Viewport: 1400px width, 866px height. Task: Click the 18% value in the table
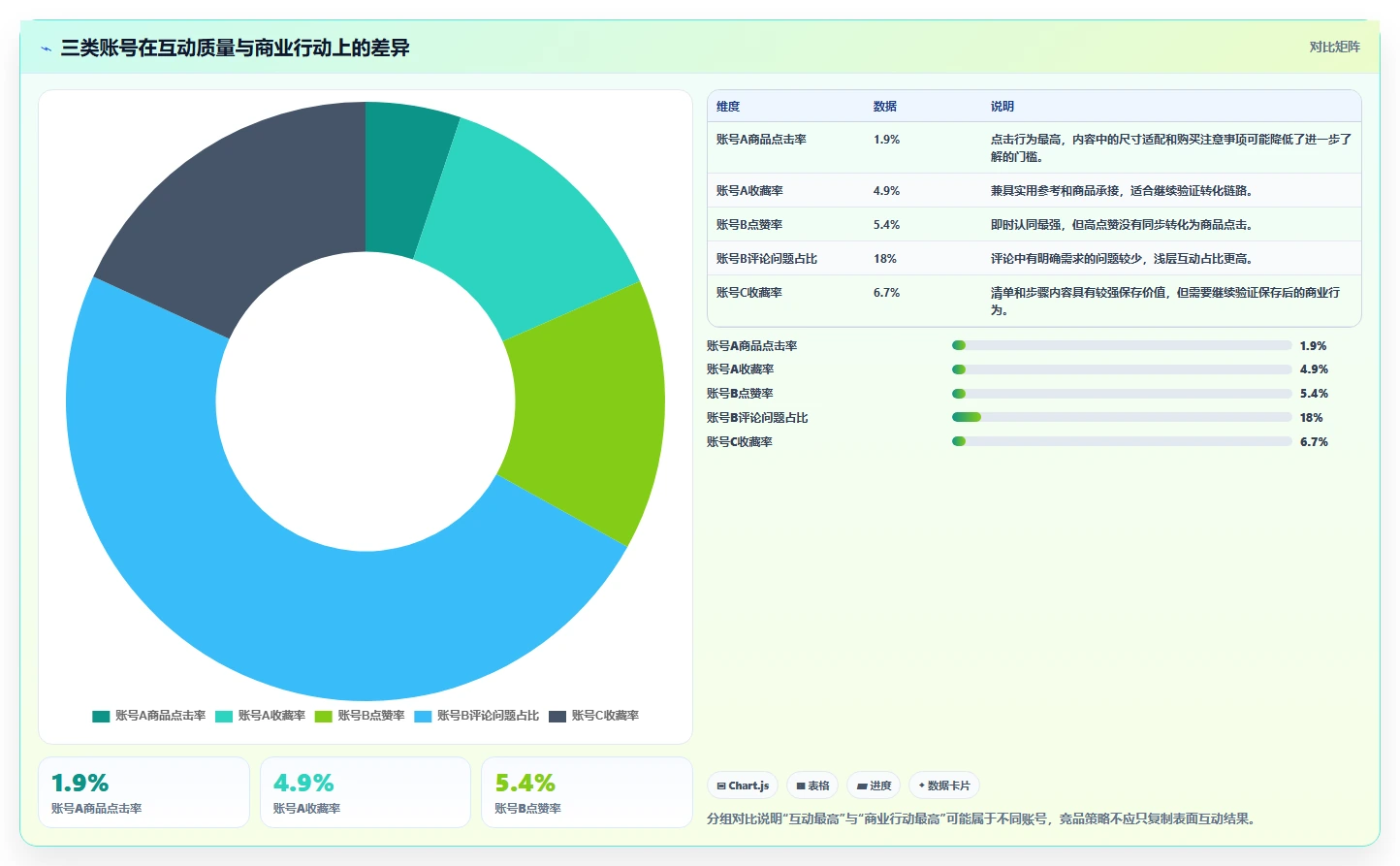click(885, 259)
